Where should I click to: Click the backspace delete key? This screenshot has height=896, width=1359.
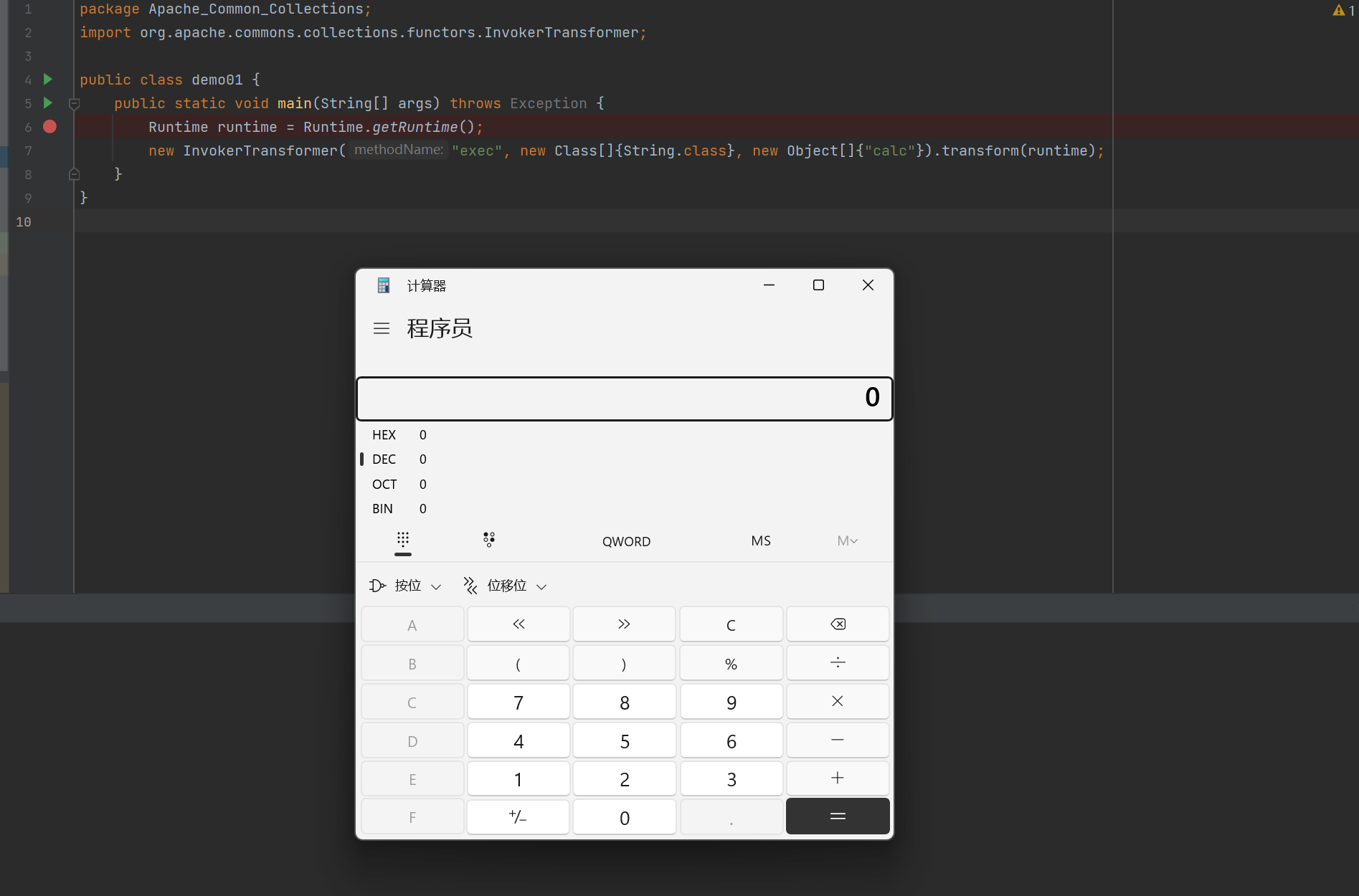838,624
